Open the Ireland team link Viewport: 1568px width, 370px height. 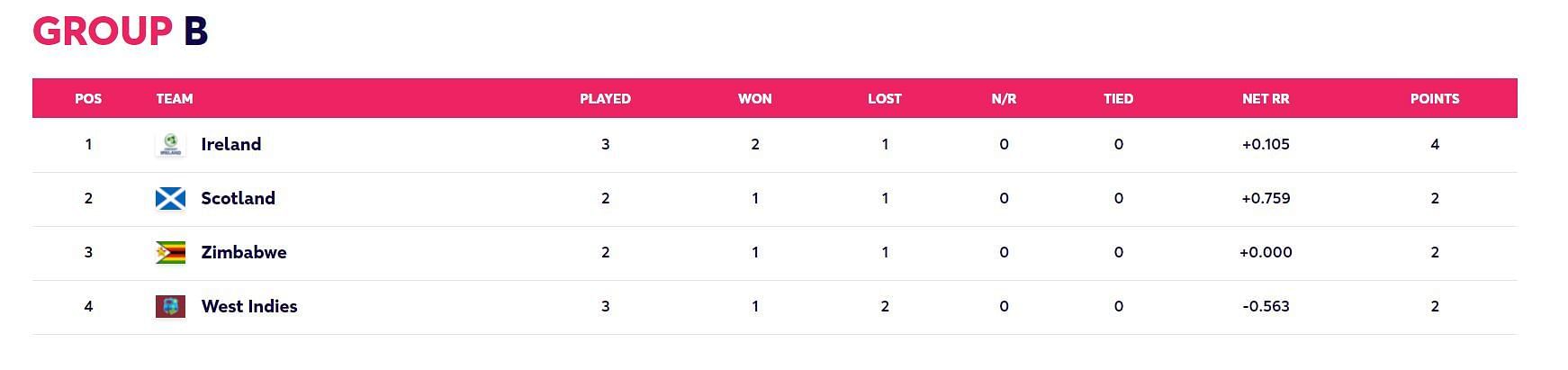[x=231, y=144]
